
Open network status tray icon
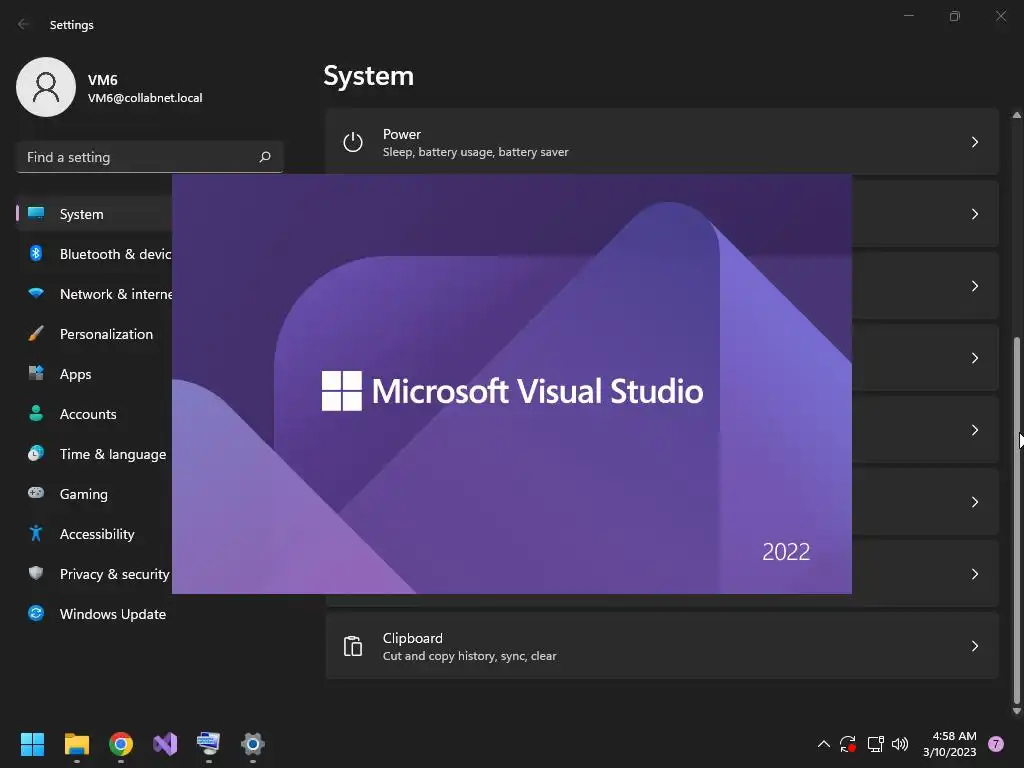tap(875, 744)
